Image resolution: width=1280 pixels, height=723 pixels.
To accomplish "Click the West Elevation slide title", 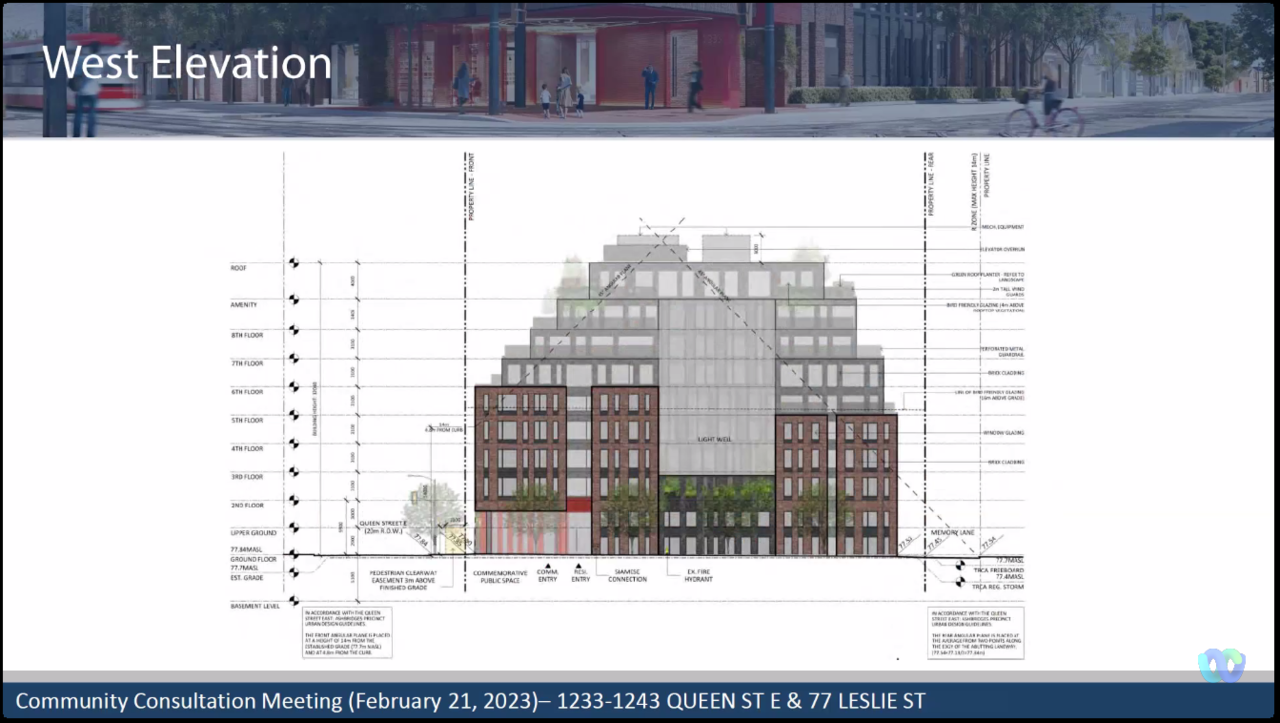I will click(x=186, y=62).
